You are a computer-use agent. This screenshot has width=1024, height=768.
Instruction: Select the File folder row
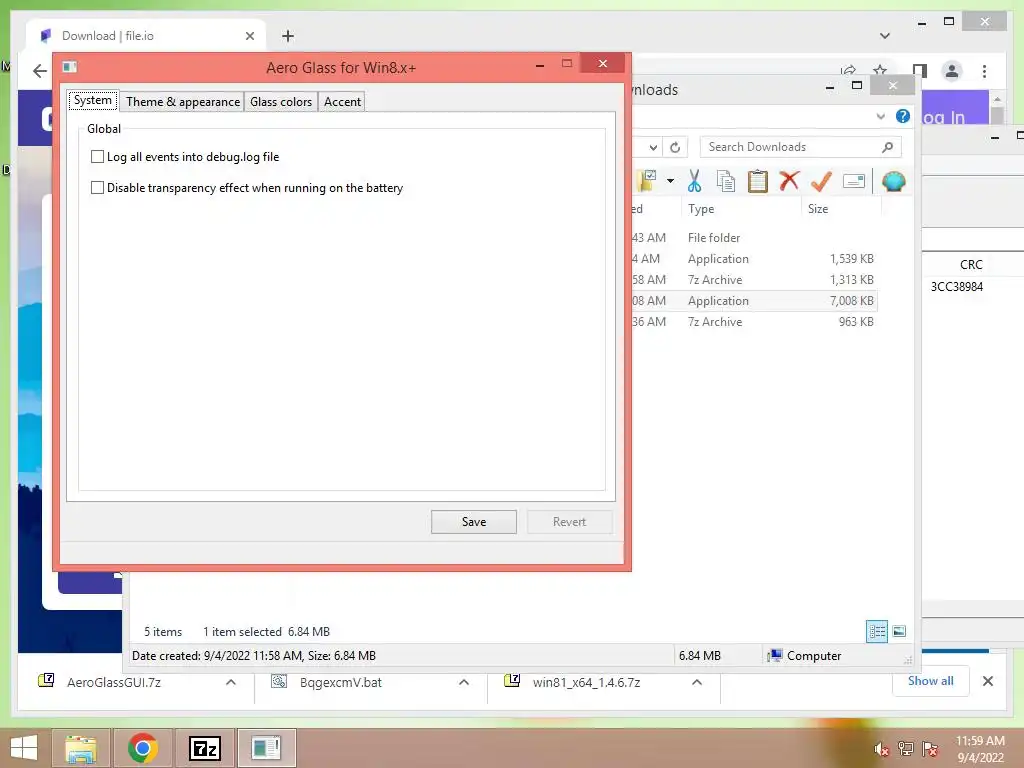pyautogui.click(x=752, y=238)
